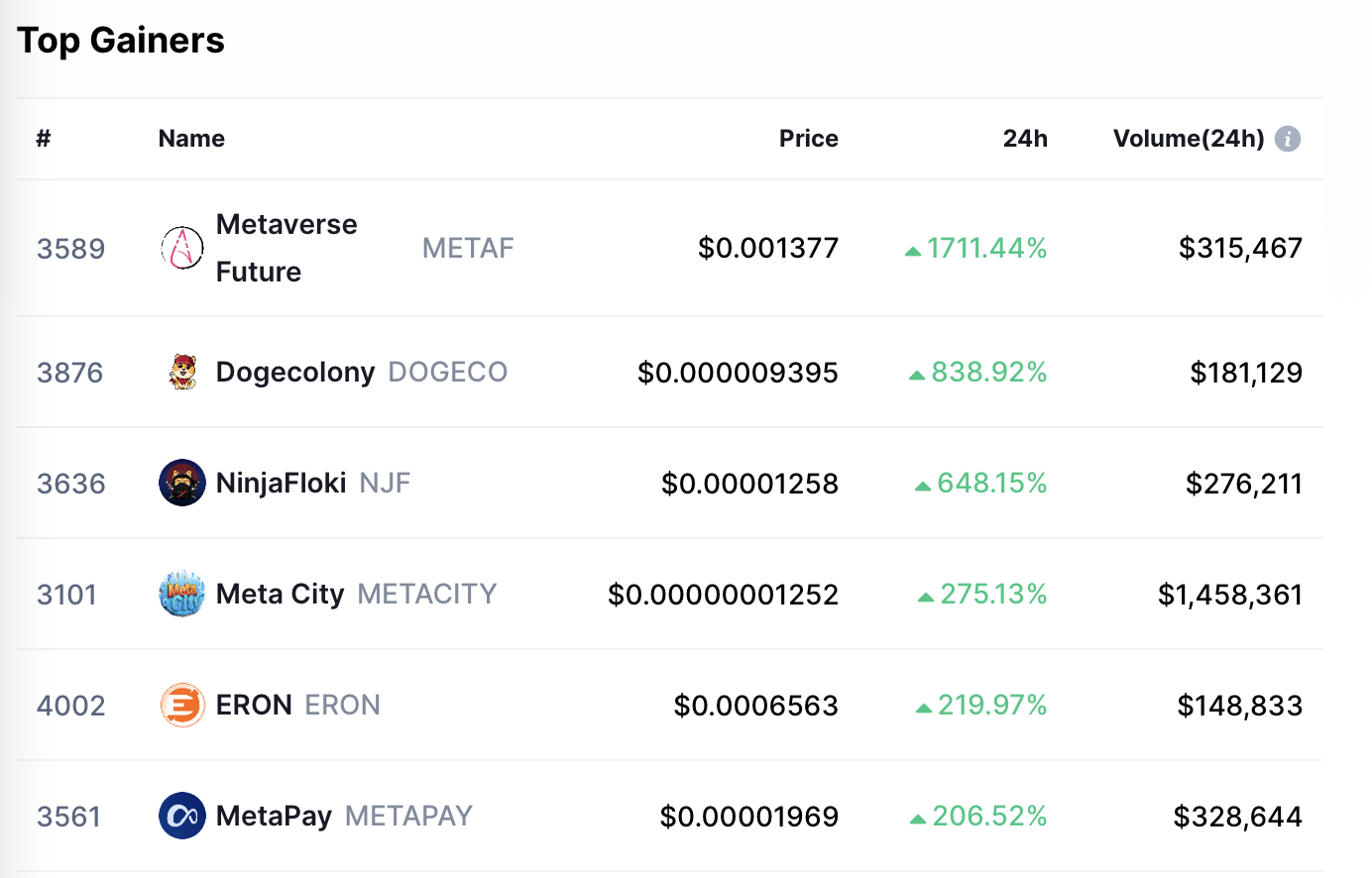Click the blue MetaPay infinity icon
1372x878 pixels.
182,817
